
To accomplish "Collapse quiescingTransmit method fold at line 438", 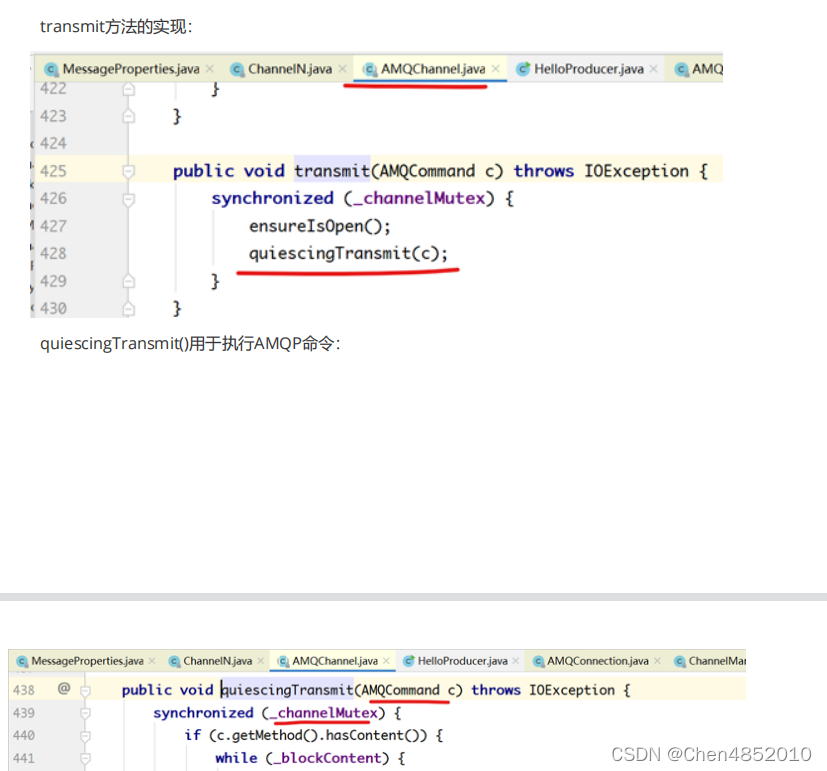I will (85, 690).
